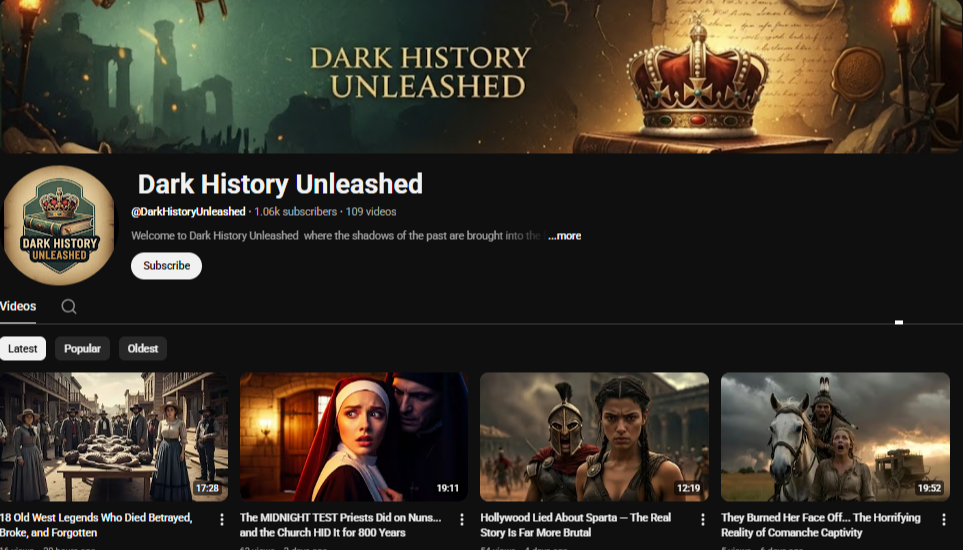This screenshot has width=963, height=550.
Task: Click the Dark History Unleashed channel avatar
Action: tap(60, 226)
